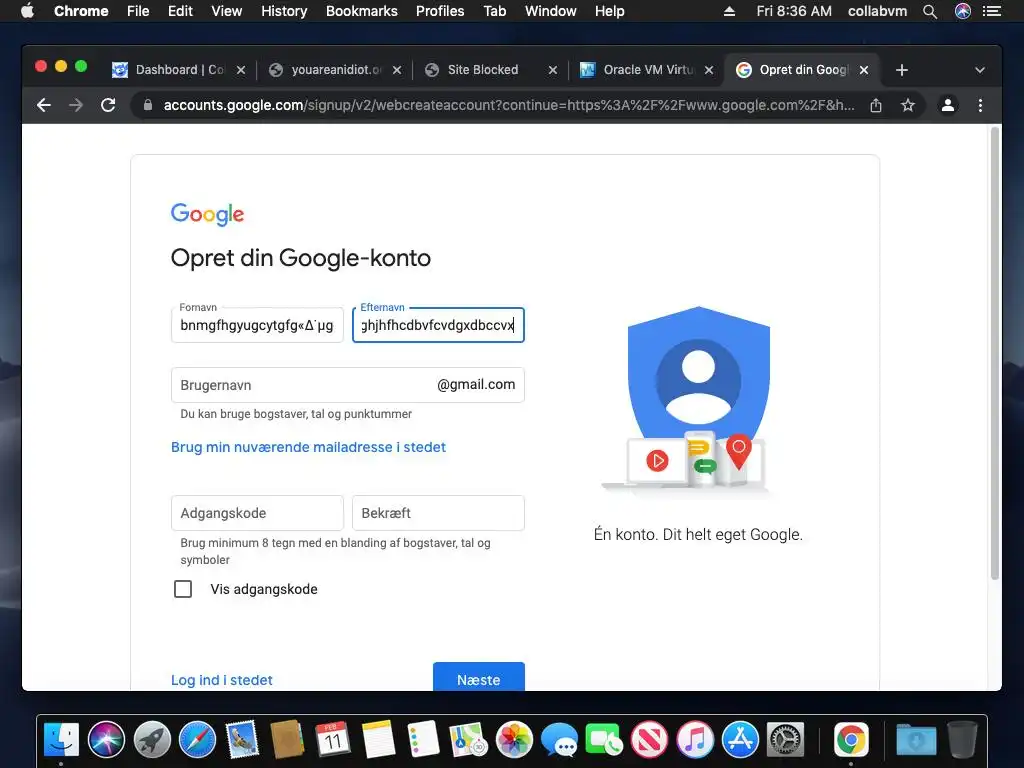Viewport: 1024px width, 768px height.
Task: Bookmark this page with the star icon
Action: [x=908, y=105]
